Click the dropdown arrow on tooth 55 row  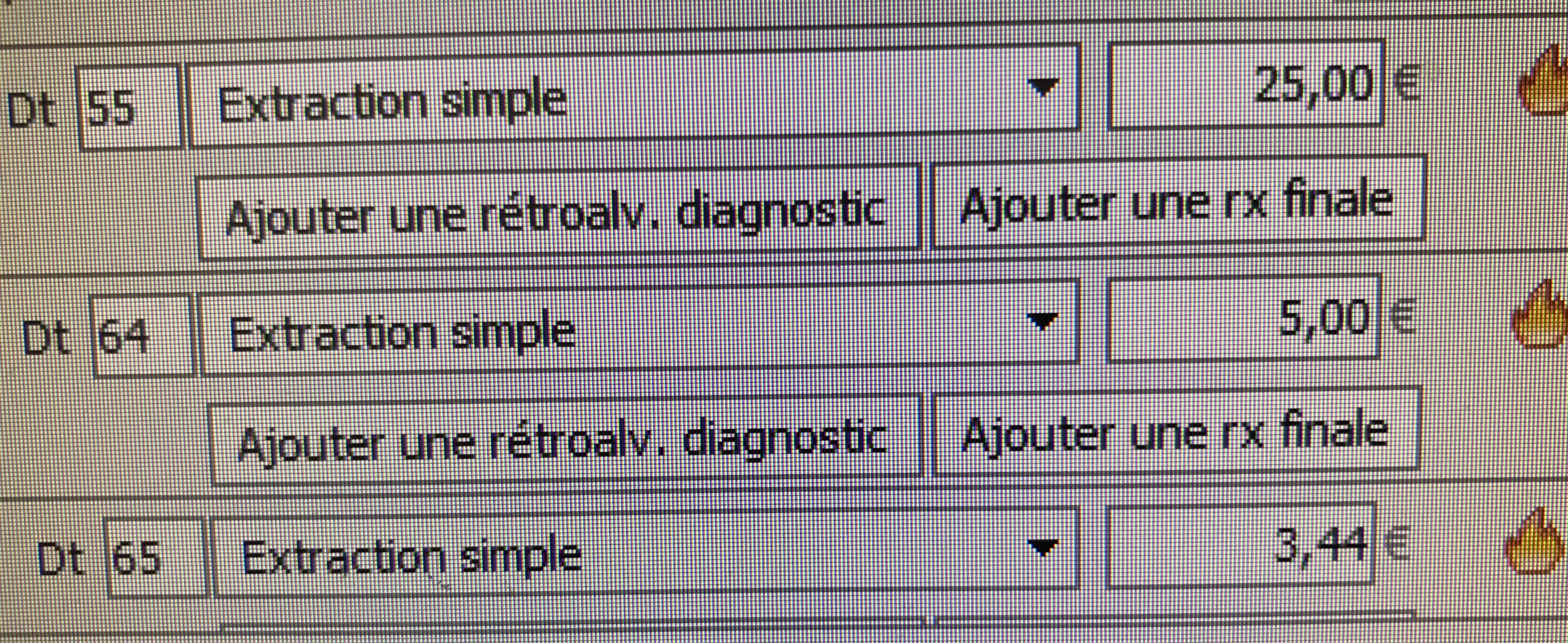[x=1043, y=88]
